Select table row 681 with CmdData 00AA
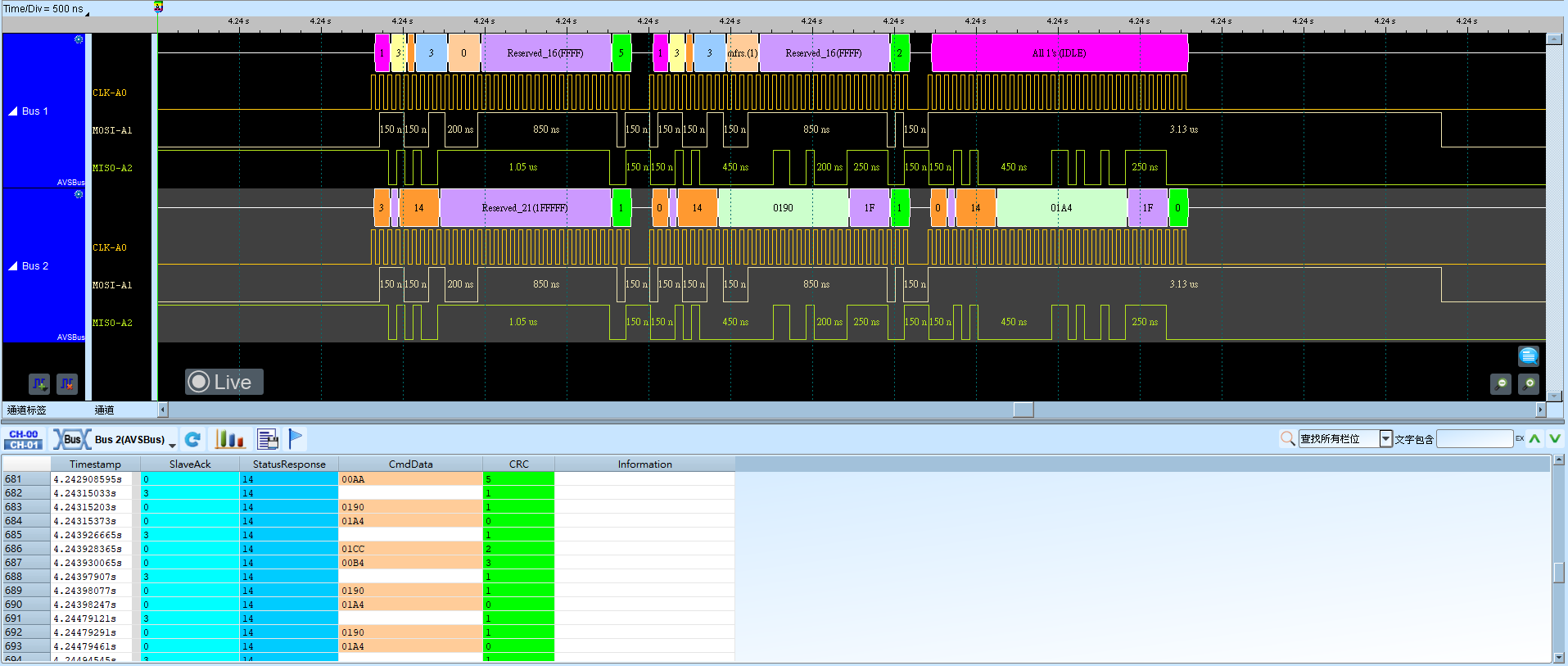Screen dimensions: 1568x666 (x=368, y=479)
